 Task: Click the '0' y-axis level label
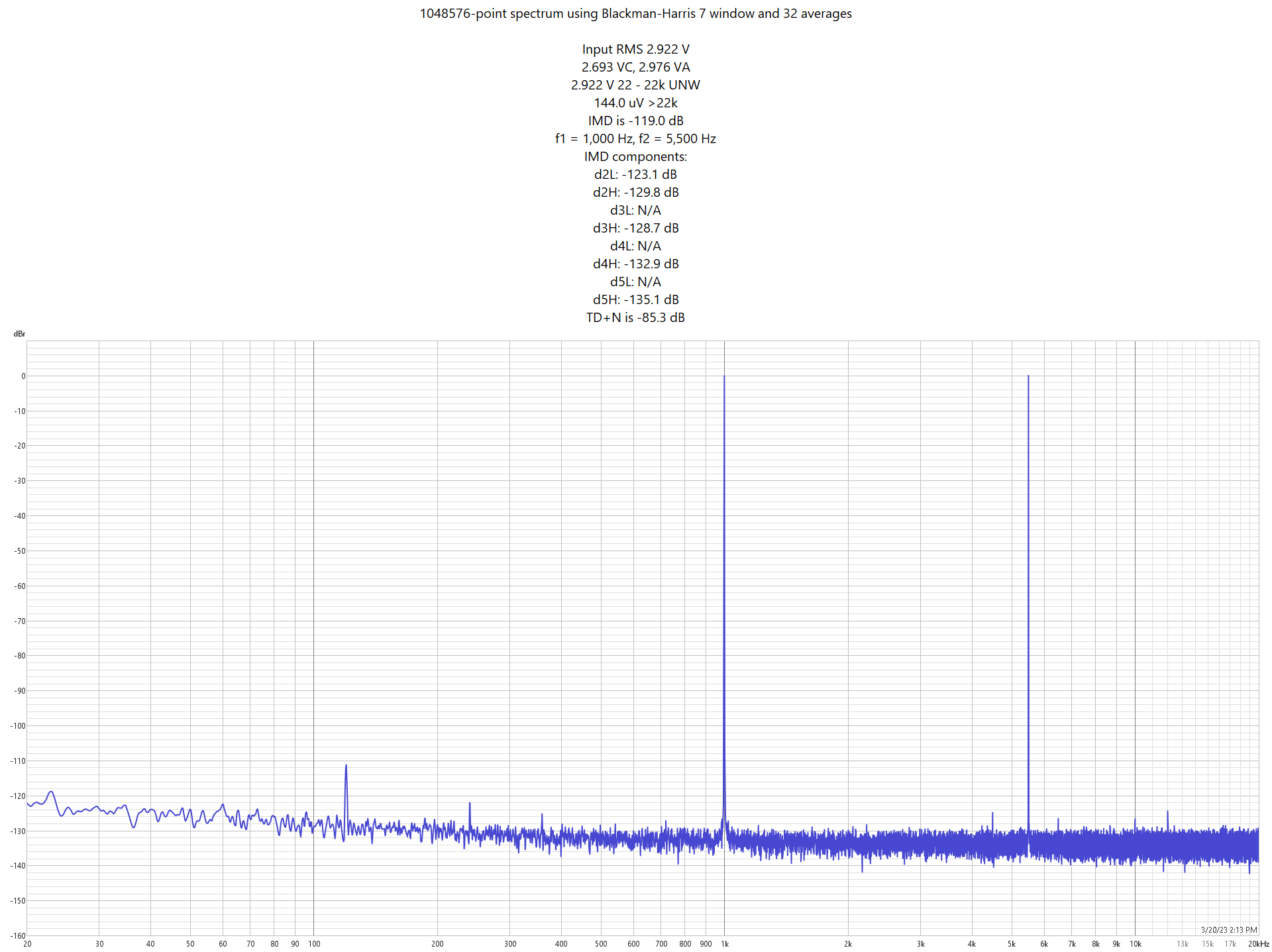23,376
